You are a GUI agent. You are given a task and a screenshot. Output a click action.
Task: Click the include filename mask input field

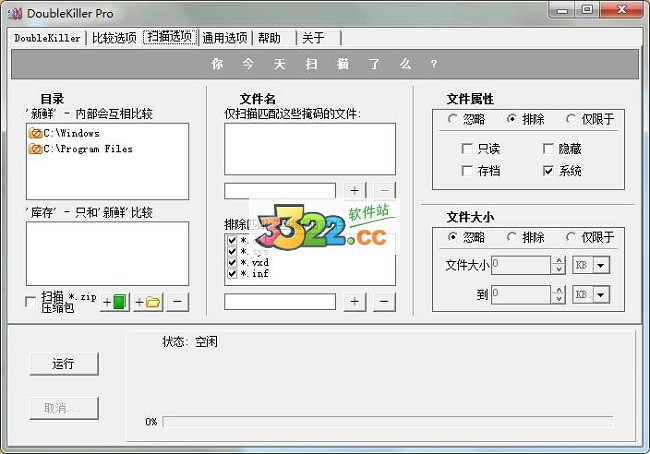280,191
